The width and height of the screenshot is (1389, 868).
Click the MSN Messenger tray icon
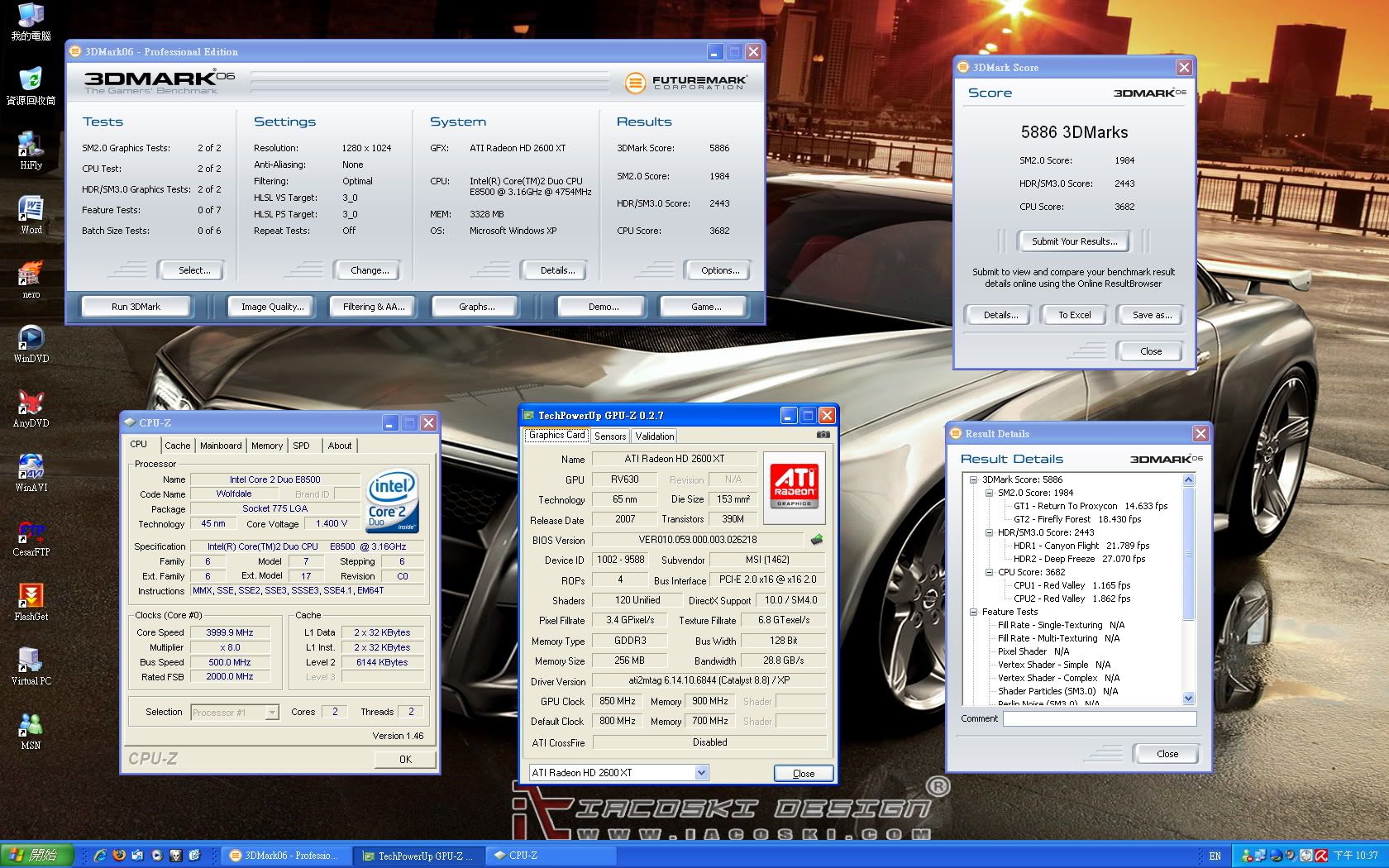(1248, 856)
